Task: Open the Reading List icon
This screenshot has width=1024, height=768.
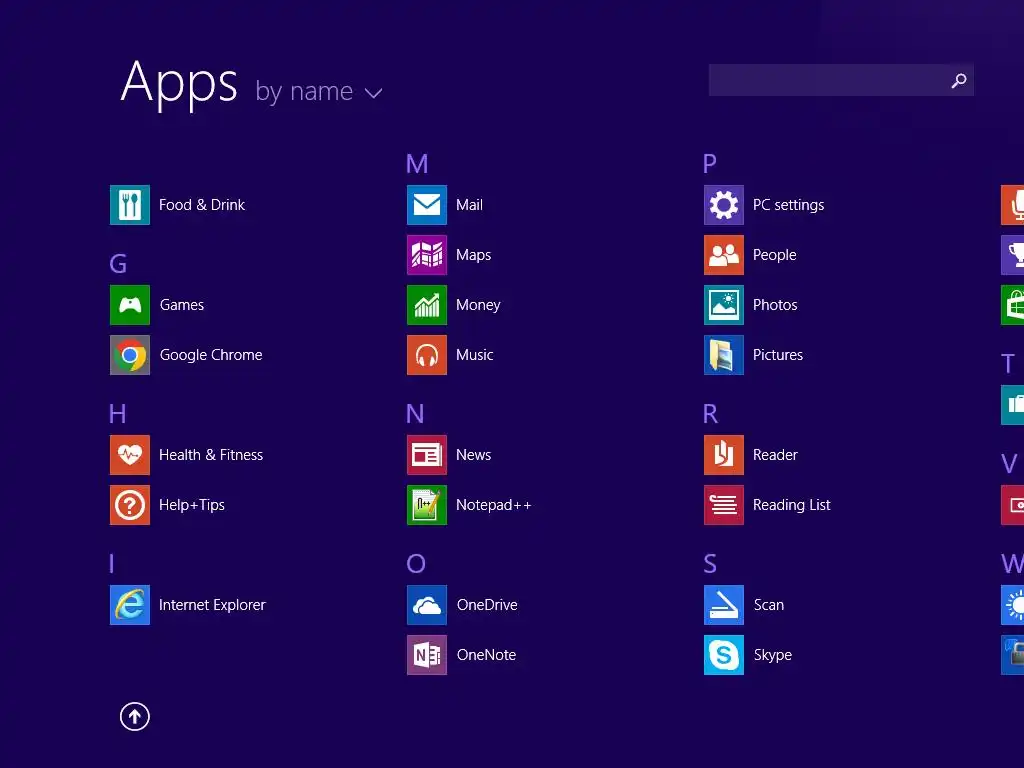Action: coord(724,505)
